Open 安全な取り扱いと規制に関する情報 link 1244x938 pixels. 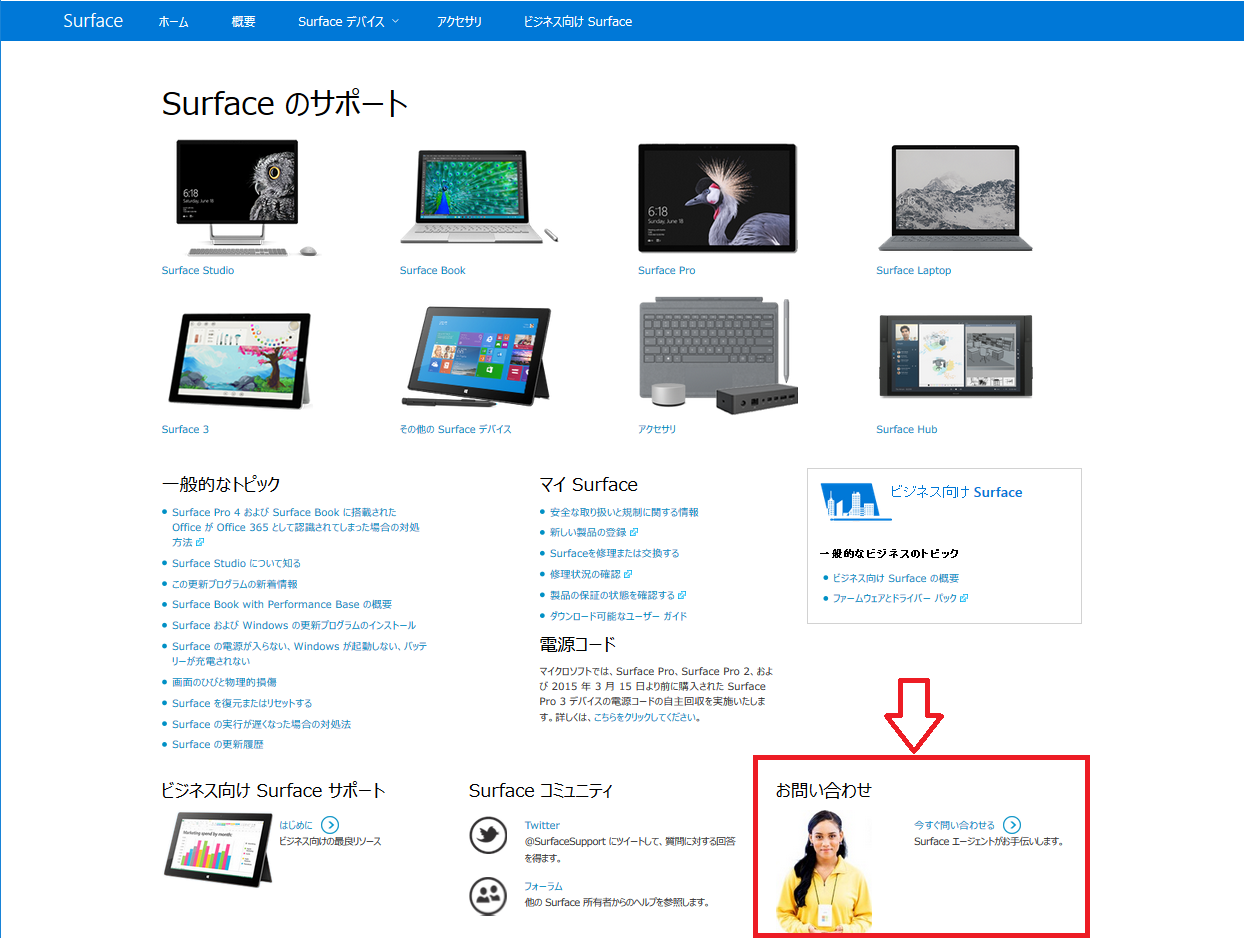(x=624, y=512)
